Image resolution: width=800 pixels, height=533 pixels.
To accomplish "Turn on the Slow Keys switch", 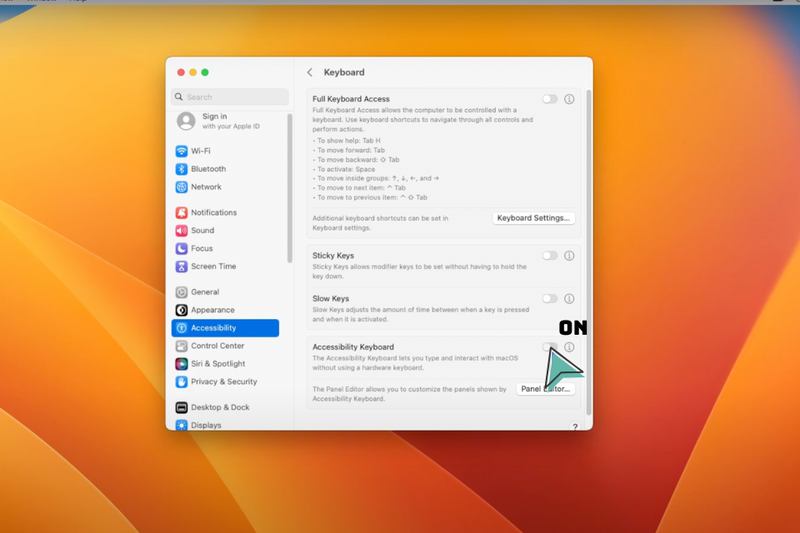I will 549,299.
